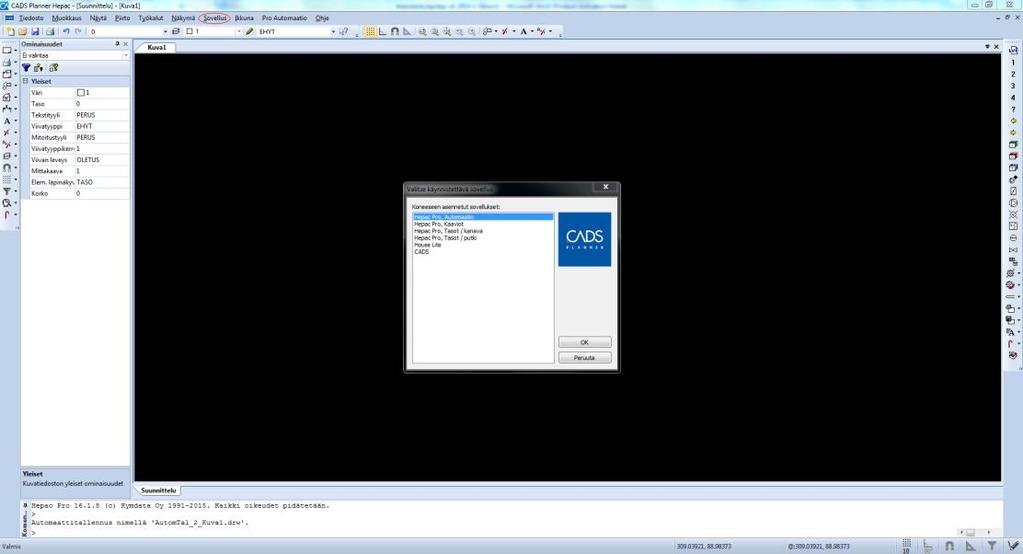Viewport: 1023px width, 554px height.
Task: Open the Työkalut menu
Action: tap(151, 18)
